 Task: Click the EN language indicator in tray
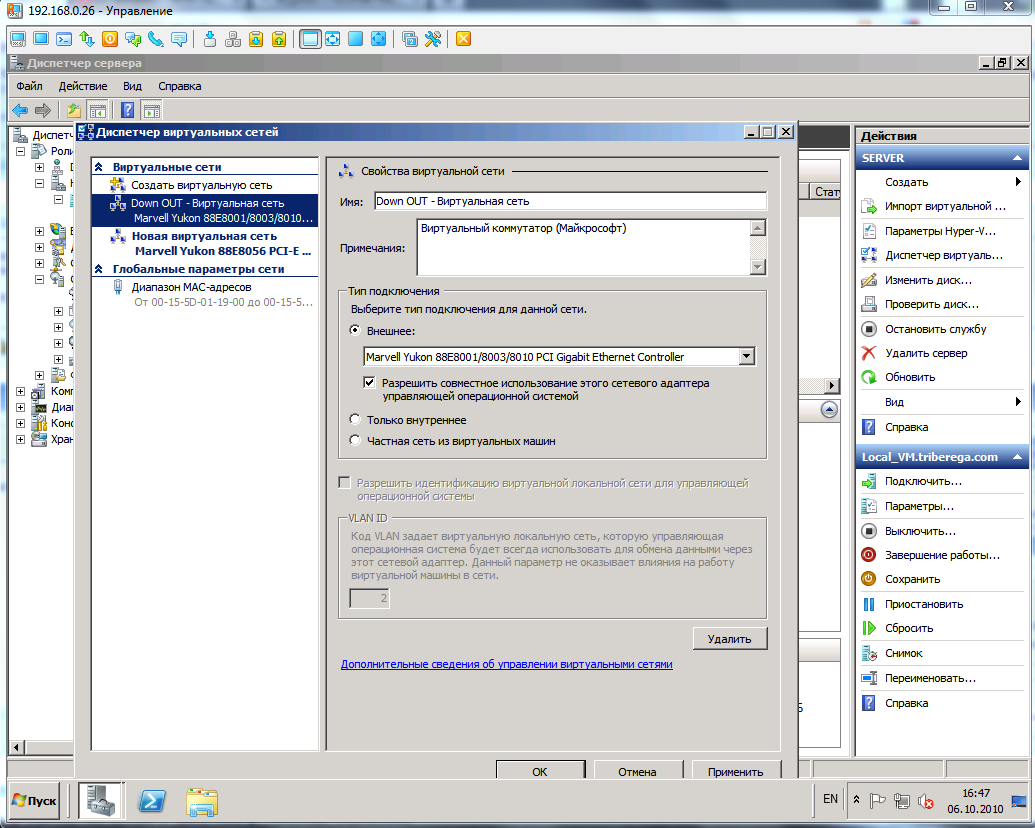(x=830, y=799)
